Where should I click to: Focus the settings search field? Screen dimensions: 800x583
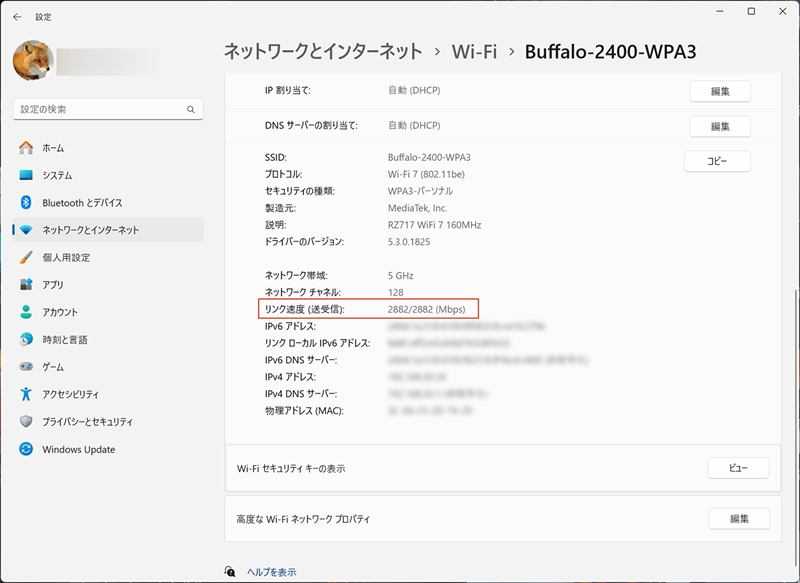pos(108,109)
